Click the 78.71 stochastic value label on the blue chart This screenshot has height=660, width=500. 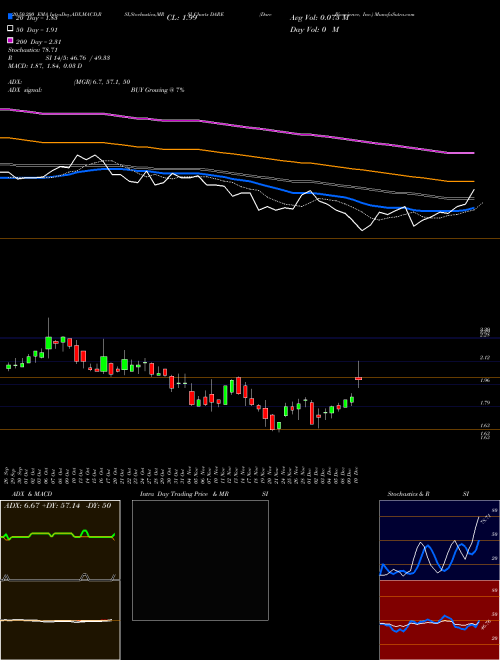click(x=484, y=519)
